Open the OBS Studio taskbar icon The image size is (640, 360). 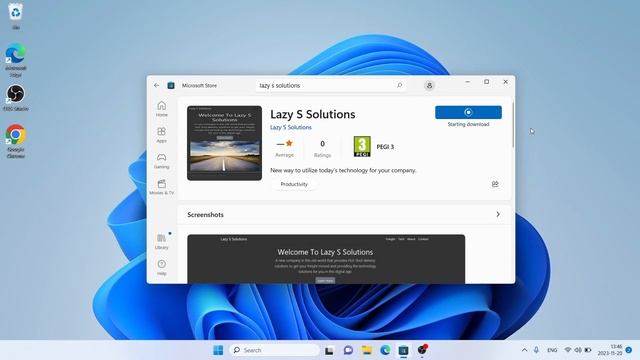[422, 350]
